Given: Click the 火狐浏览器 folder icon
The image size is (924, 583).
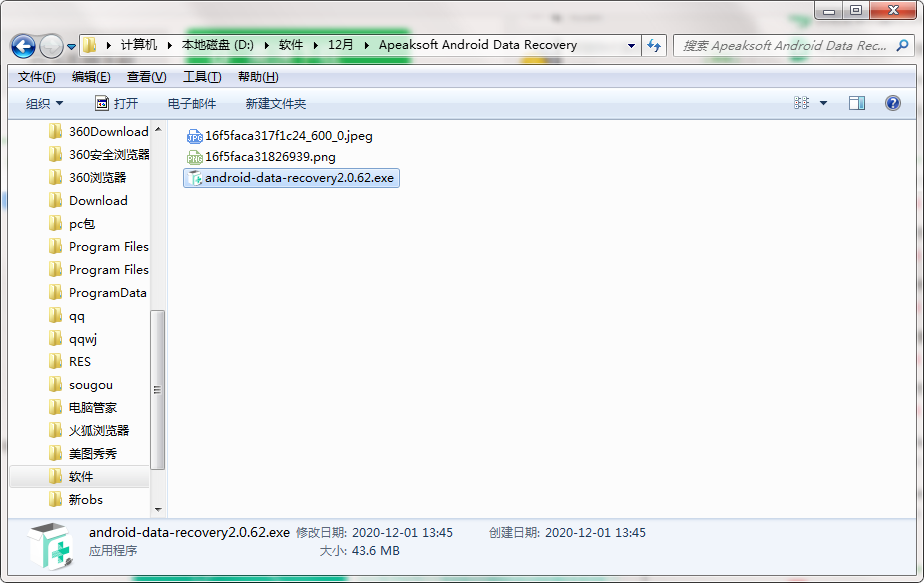Looking at the screenshot, I should point(55,430).
